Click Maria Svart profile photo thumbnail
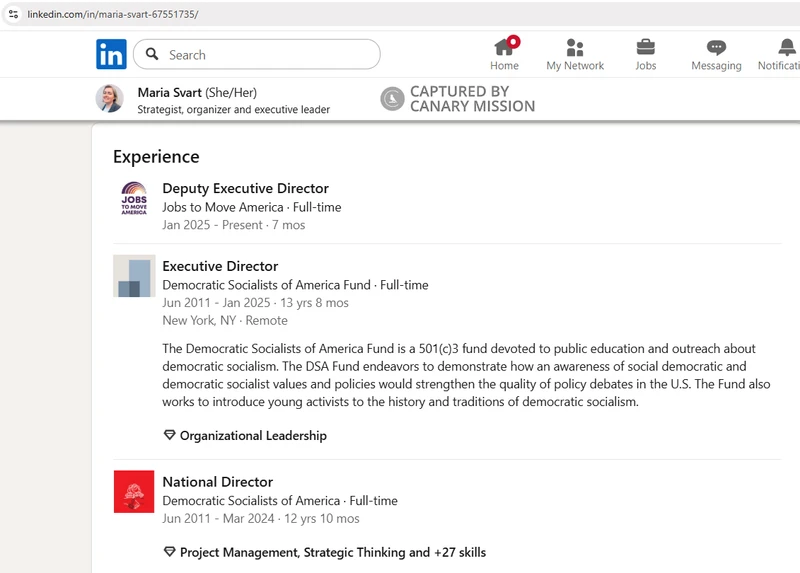The width and height of the screenshot is (800, 573). coord(110,98)
